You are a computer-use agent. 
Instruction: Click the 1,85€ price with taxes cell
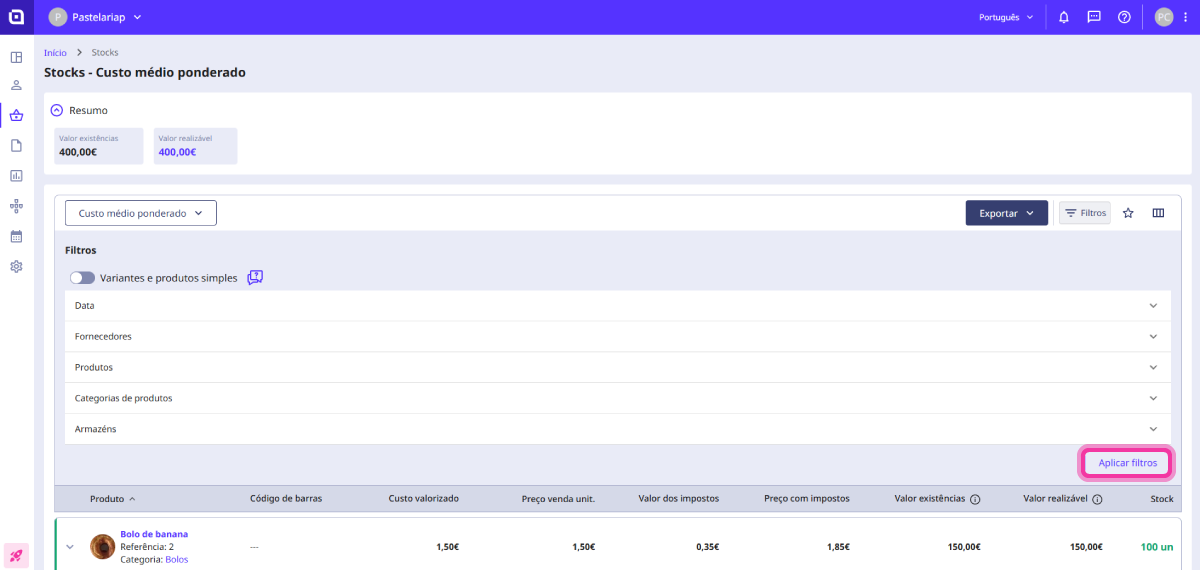tap(838, 547)
